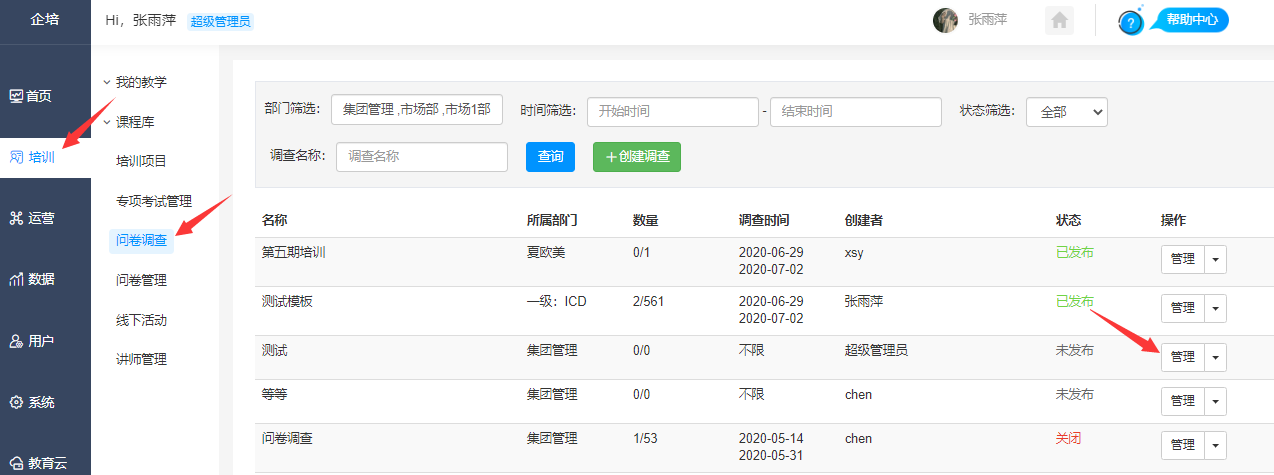Viewport: 1274px width, 475px height.
Task: Click the 状态 column header
Action: [1068, 220]
